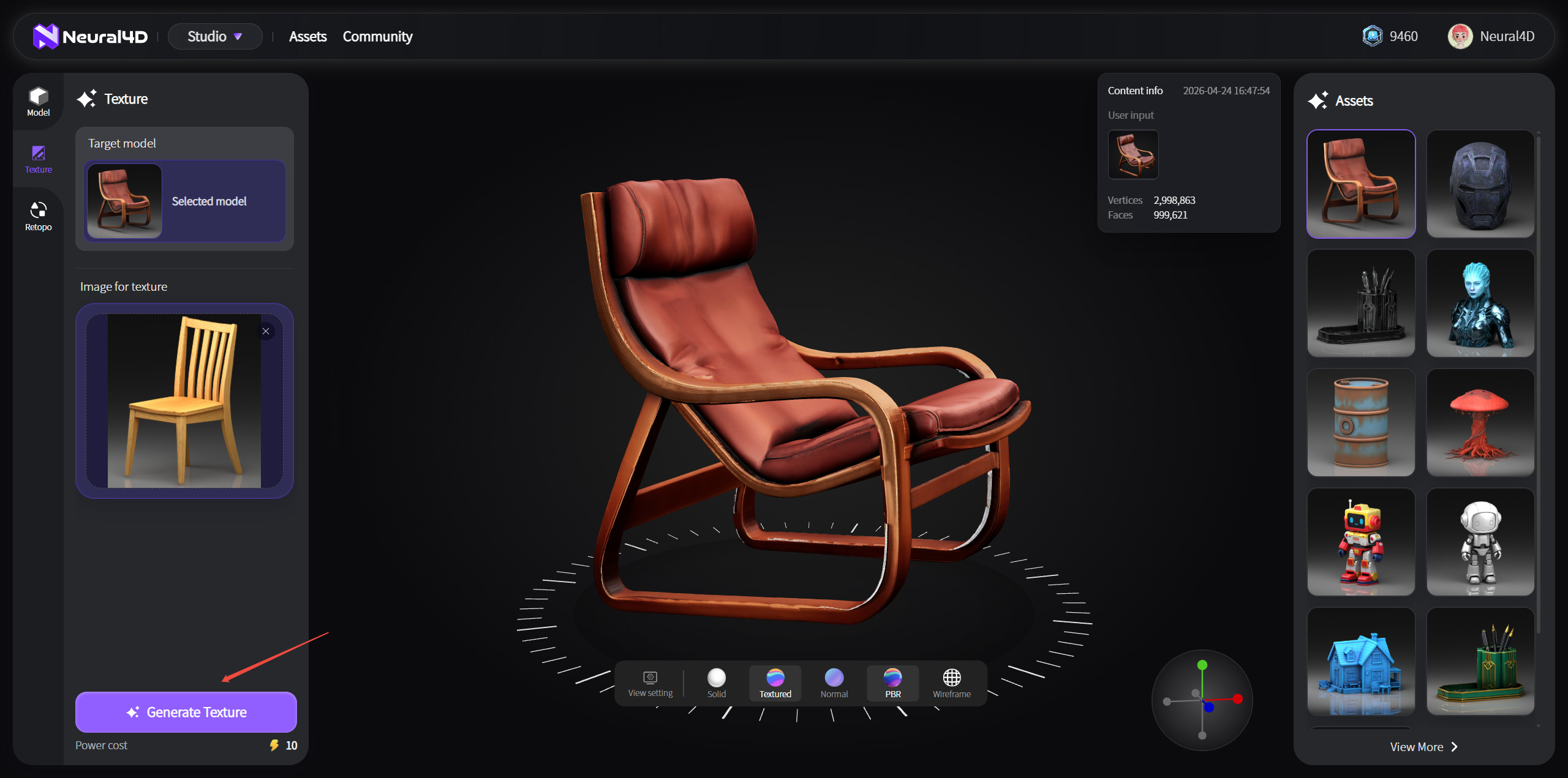
Task: Click the power credits coin icon
Action: (1372, 36)
